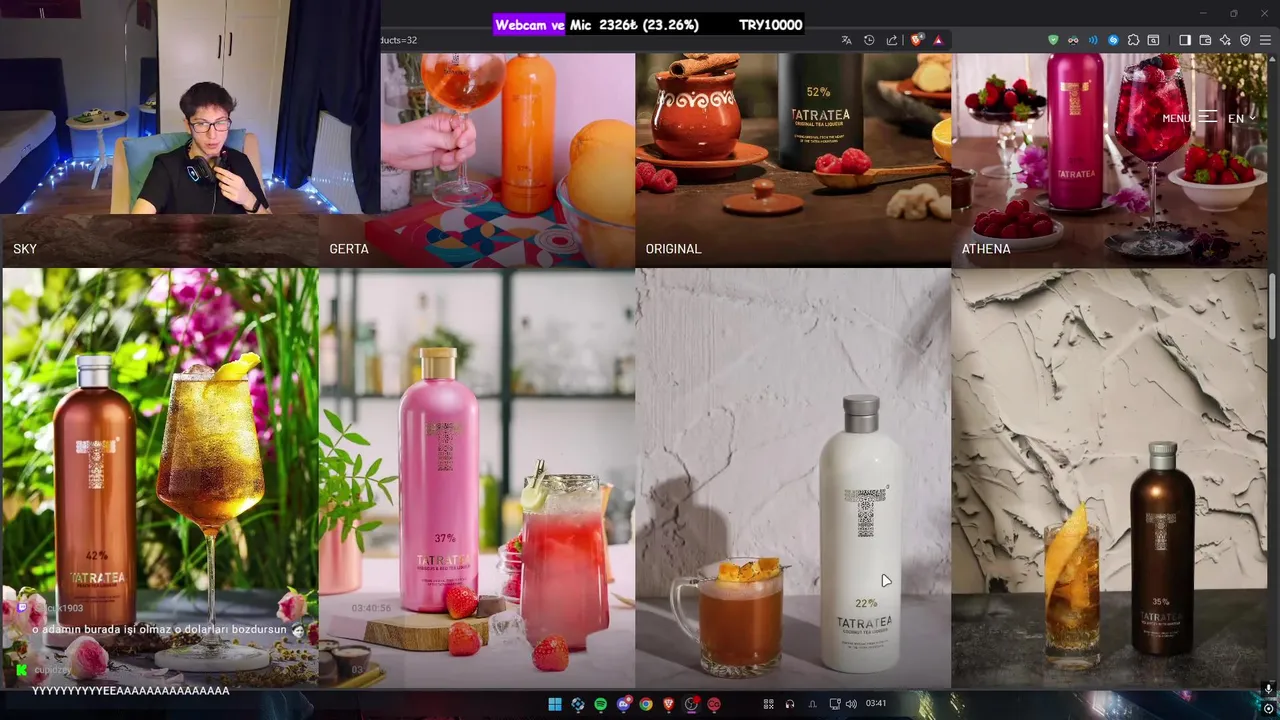Open Google Chrome from the taskbar

click(x=646, y=704)
